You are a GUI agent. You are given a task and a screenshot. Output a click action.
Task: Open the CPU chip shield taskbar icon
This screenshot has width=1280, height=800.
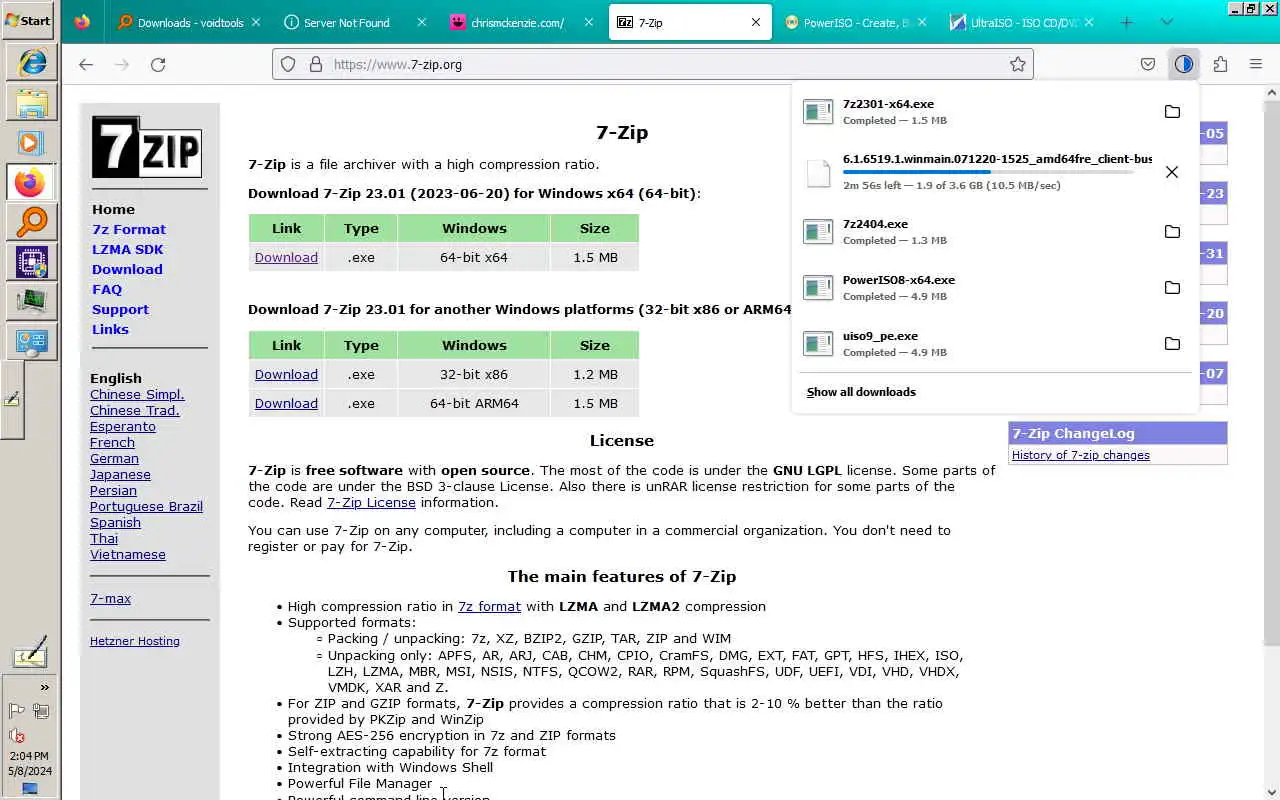coord(31,263)
